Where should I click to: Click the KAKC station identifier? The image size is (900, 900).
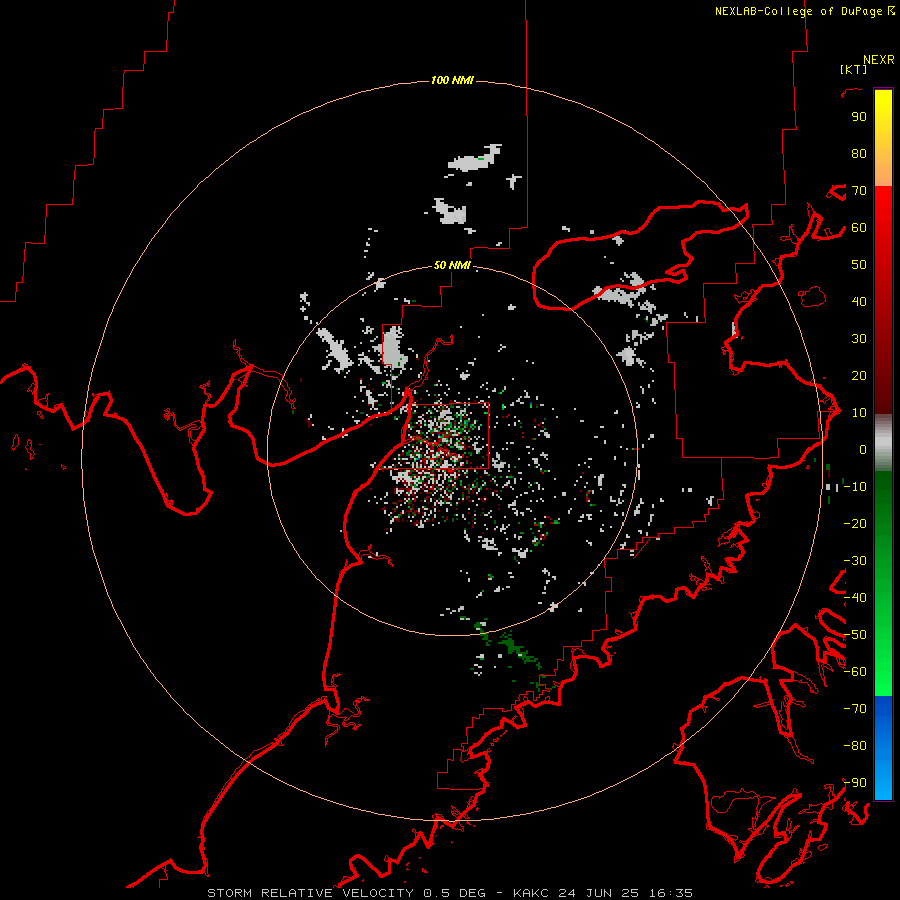point(530,893)
